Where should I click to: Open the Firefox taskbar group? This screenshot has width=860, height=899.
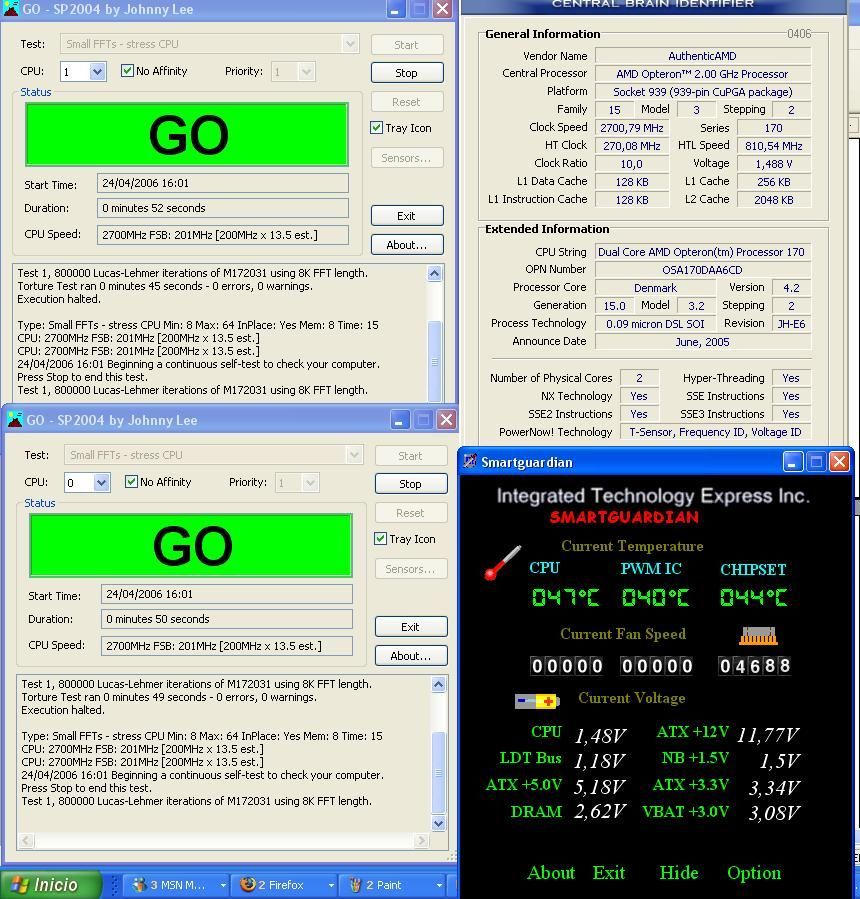pyautogui.click(x=284, y=885)
